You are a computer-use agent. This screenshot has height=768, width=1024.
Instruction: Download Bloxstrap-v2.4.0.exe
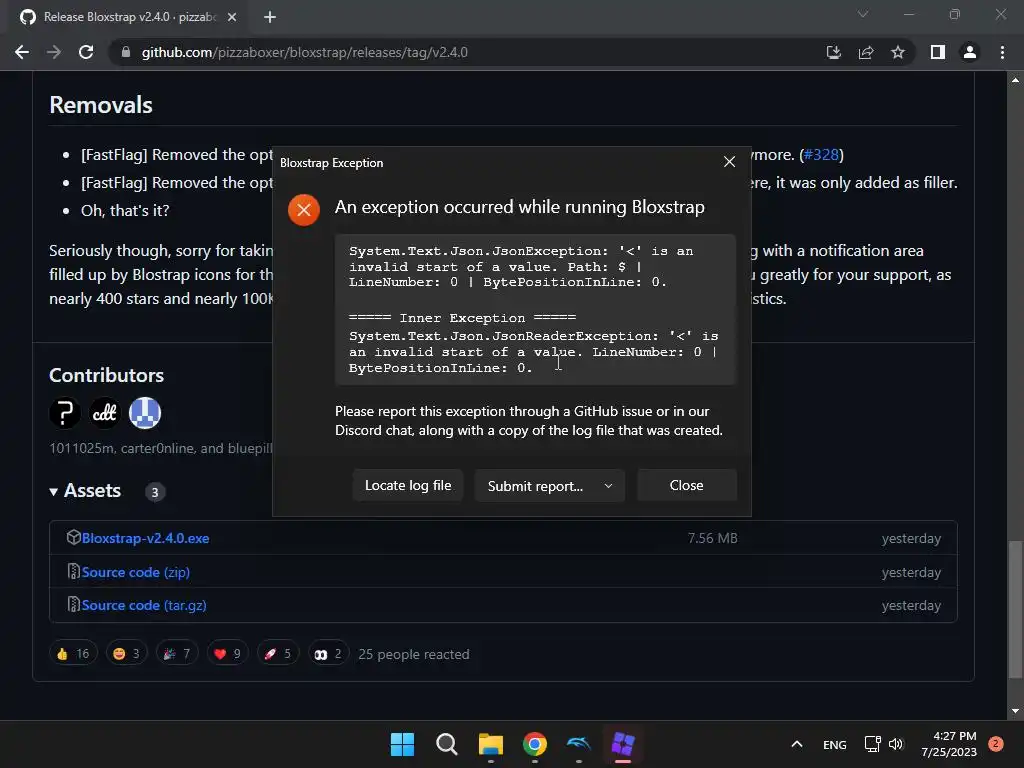tap(146, 538)
